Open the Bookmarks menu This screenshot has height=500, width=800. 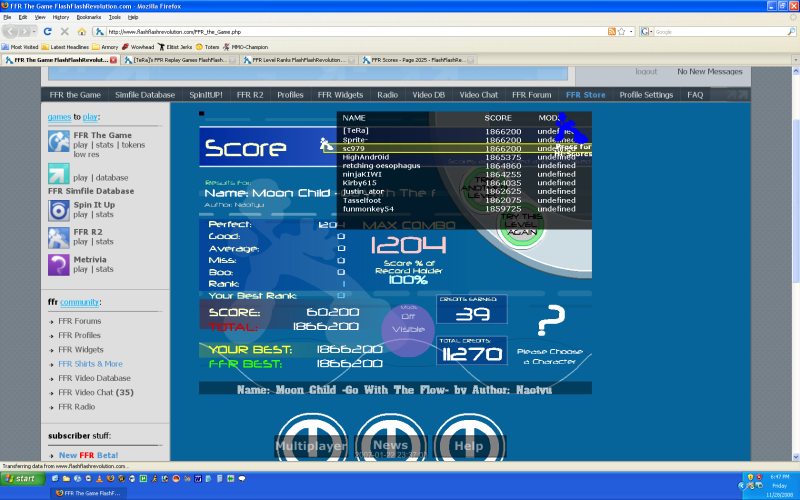[x=88, y=17]
